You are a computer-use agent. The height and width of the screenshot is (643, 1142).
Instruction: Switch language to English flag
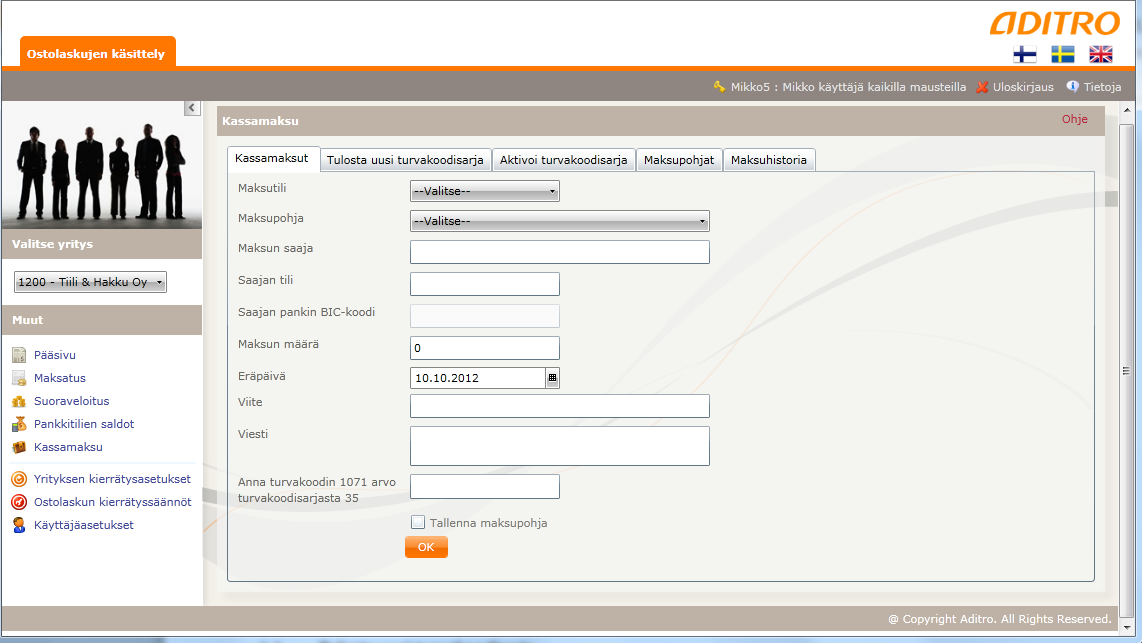pyautogui.click(x=1100, y=55)
